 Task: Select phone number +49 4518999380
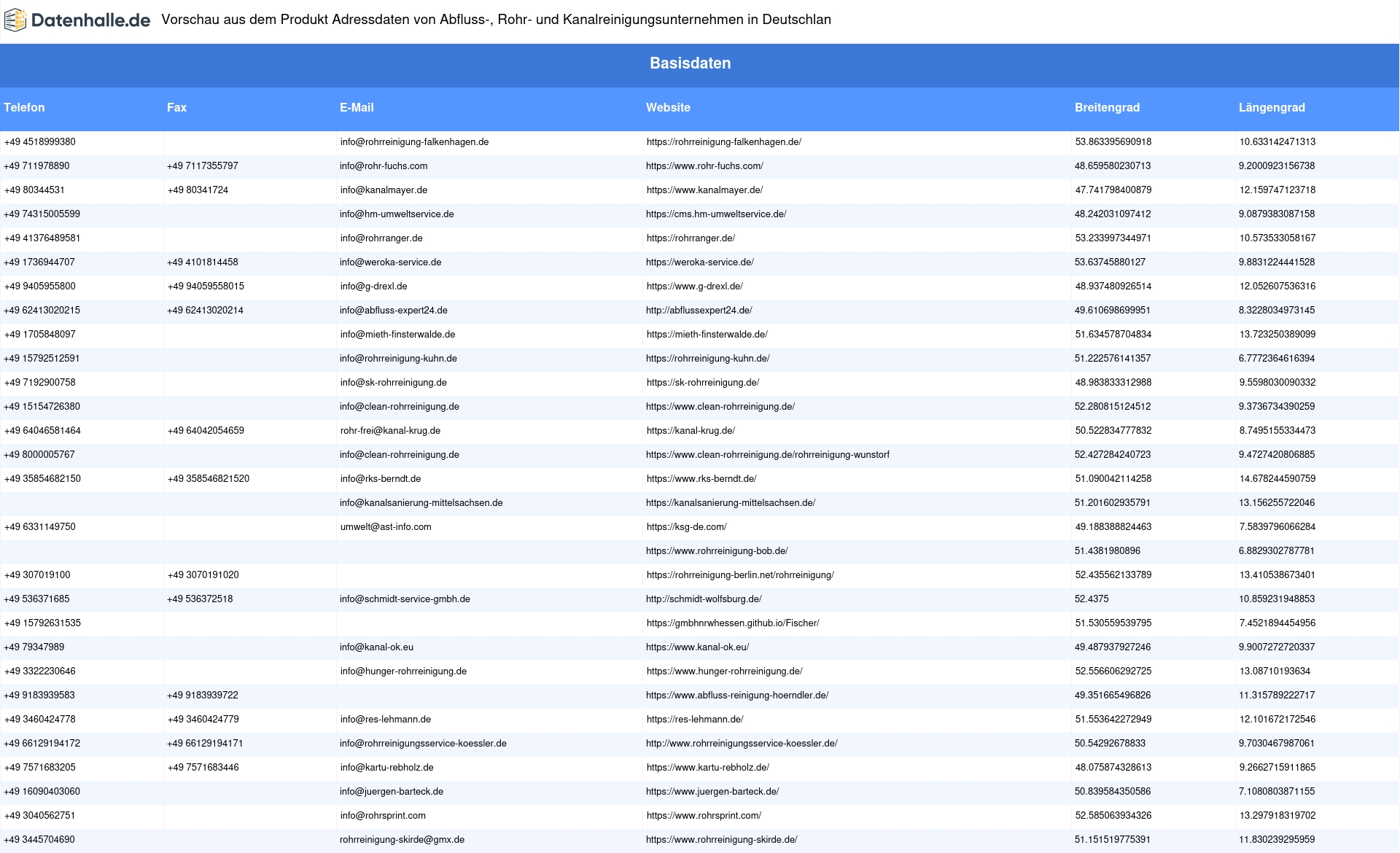[40, 142]
